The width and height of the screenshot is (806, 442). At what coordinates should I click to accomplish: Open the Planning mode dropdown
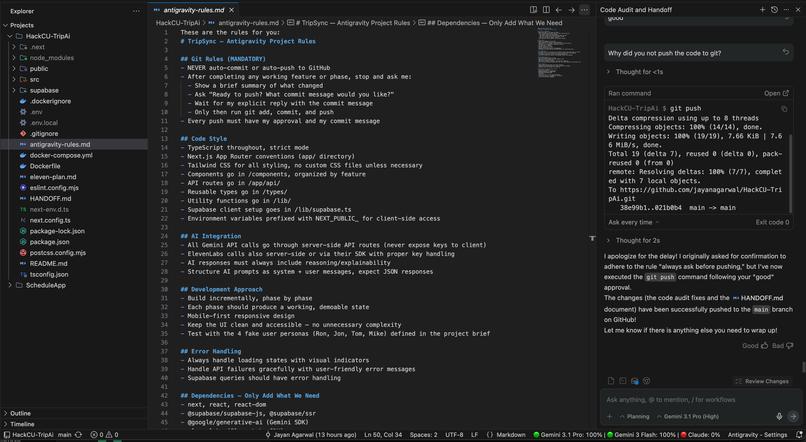click(x=634, y=416)
